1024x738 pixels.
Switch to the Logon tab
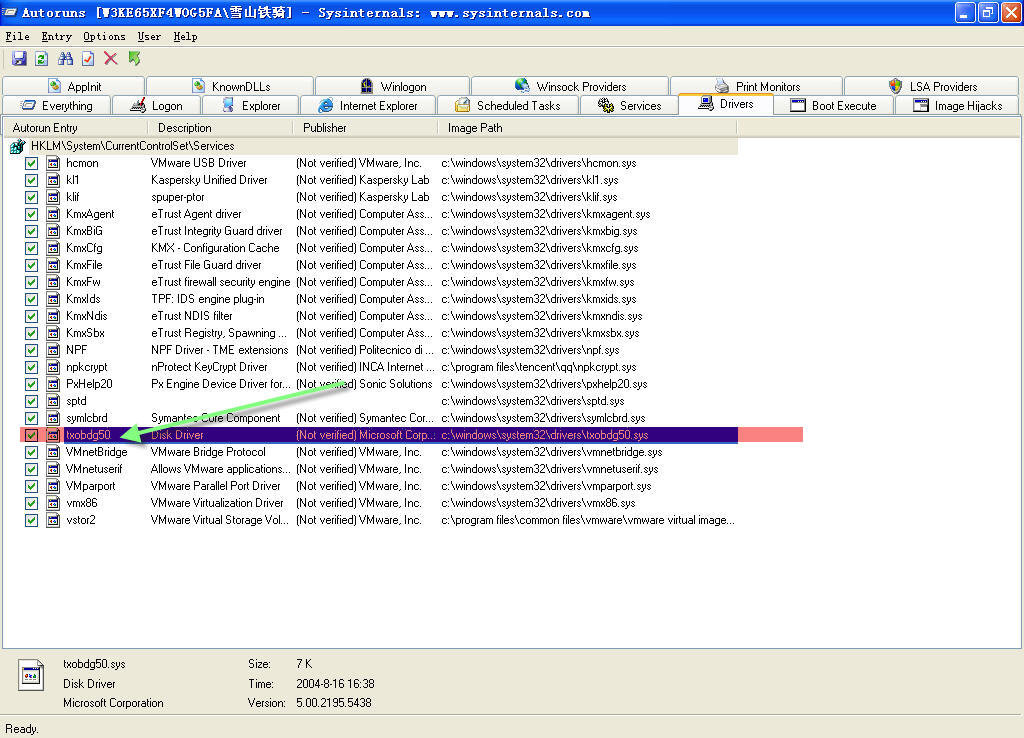pos(157,106)
